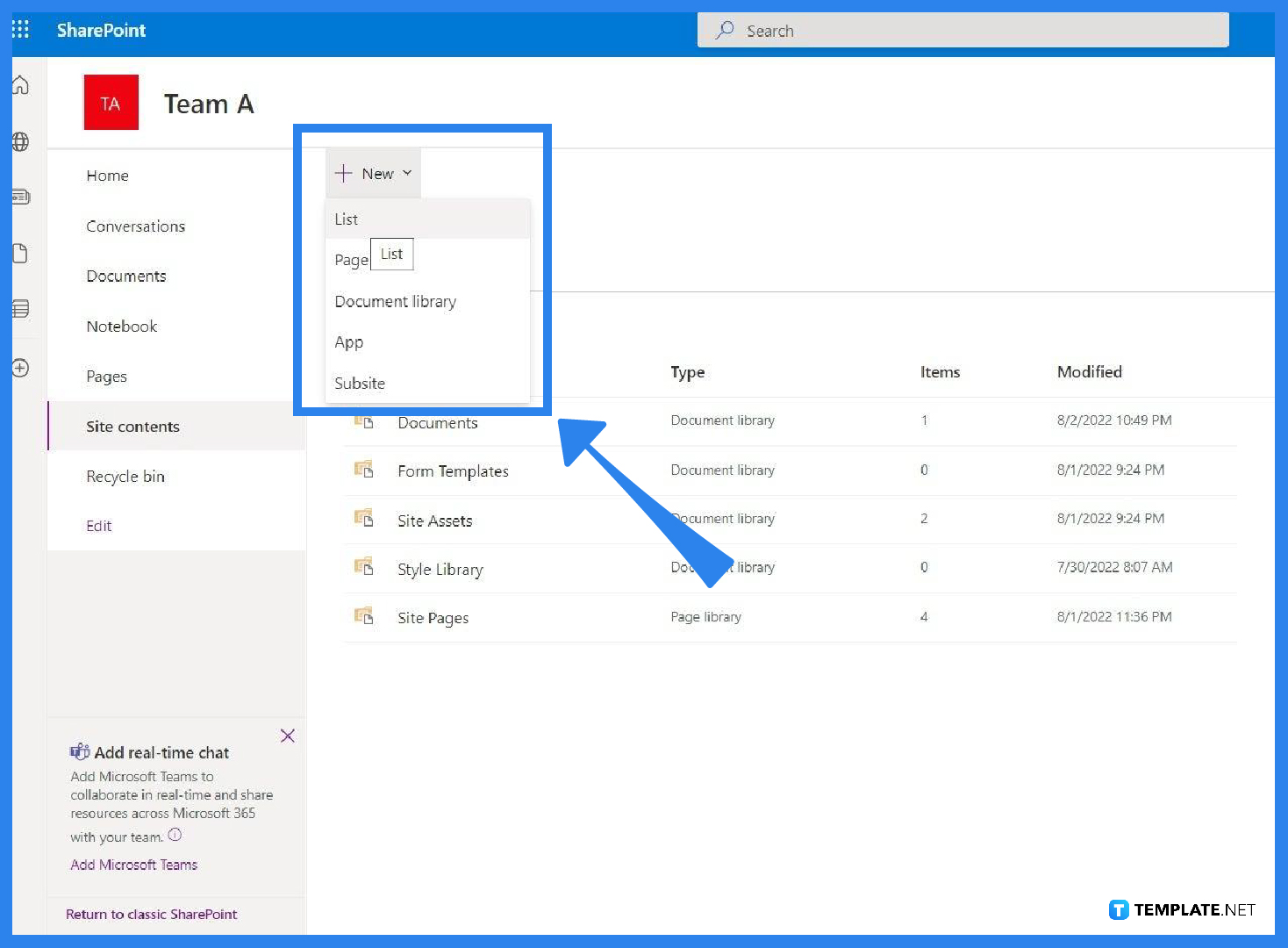
Task: Click the Teams icon by Add real-time chat
Action: (x=80, y=751)
